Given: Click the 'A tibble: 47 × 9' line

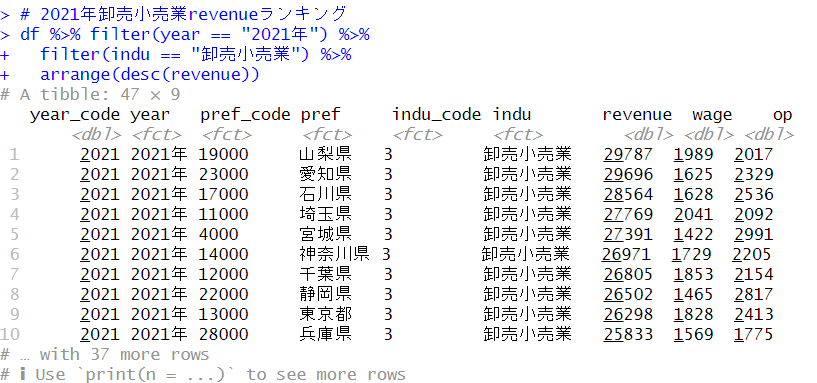Looking at the screenshot, I should pos(90,94).
